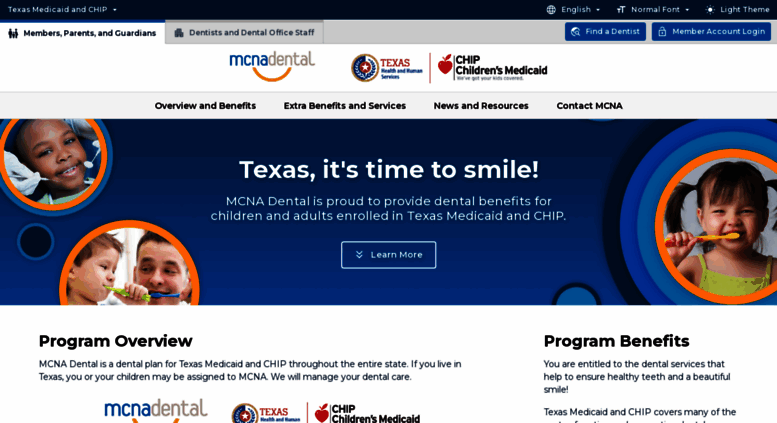The height and width of the screenshot is (423, 777).
Task: Click the Learn More button
Action: click(x=388, y=255)
